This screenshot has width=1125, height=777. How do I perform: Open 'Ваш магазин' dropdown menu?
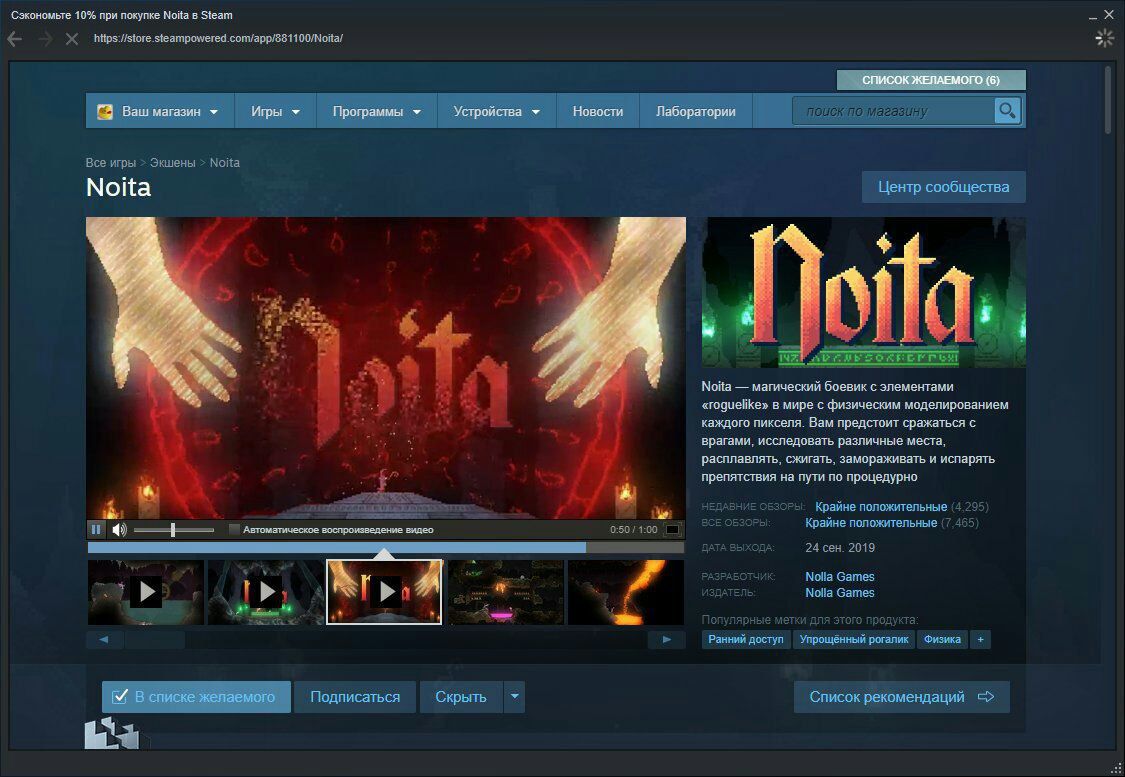pos(161,111)
